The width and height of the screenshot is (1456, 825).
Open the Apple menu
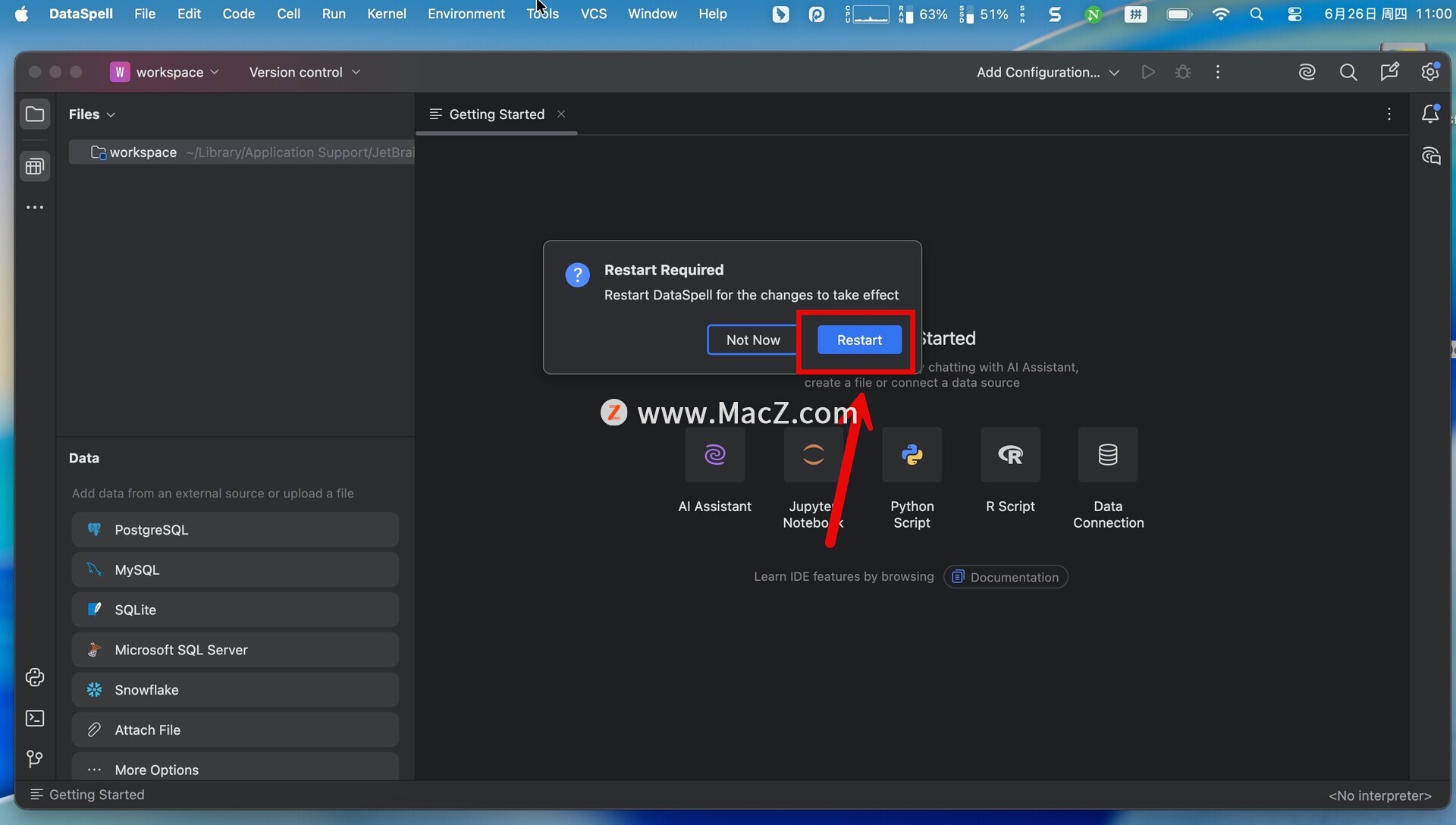click(x=21, y=14)
